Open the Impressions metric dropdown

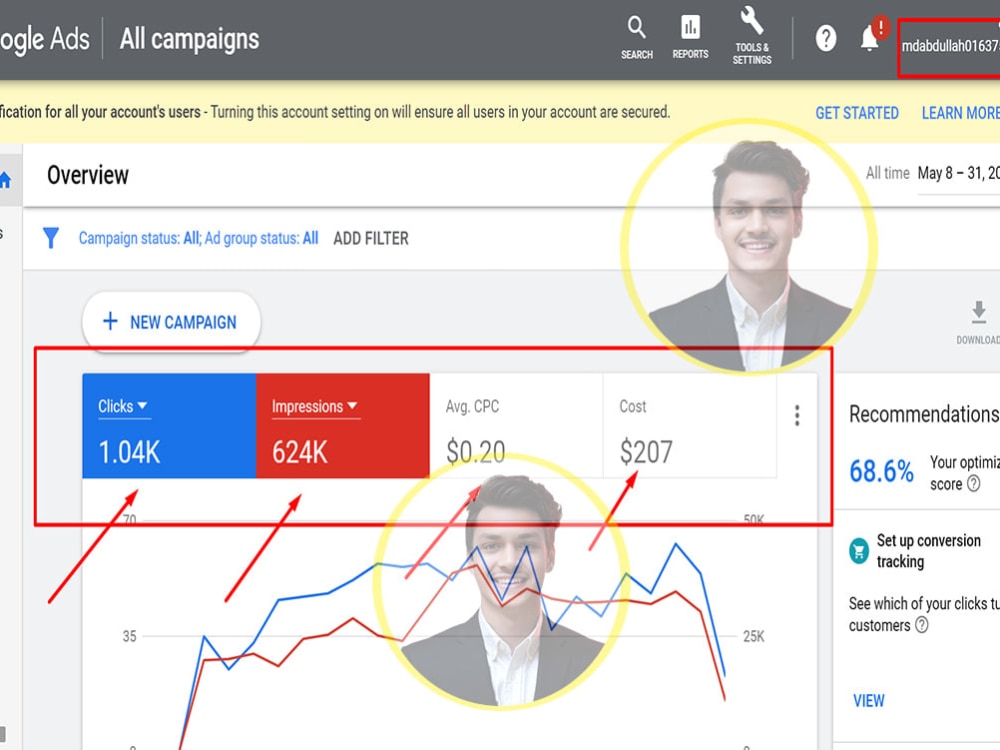[314, 406]
